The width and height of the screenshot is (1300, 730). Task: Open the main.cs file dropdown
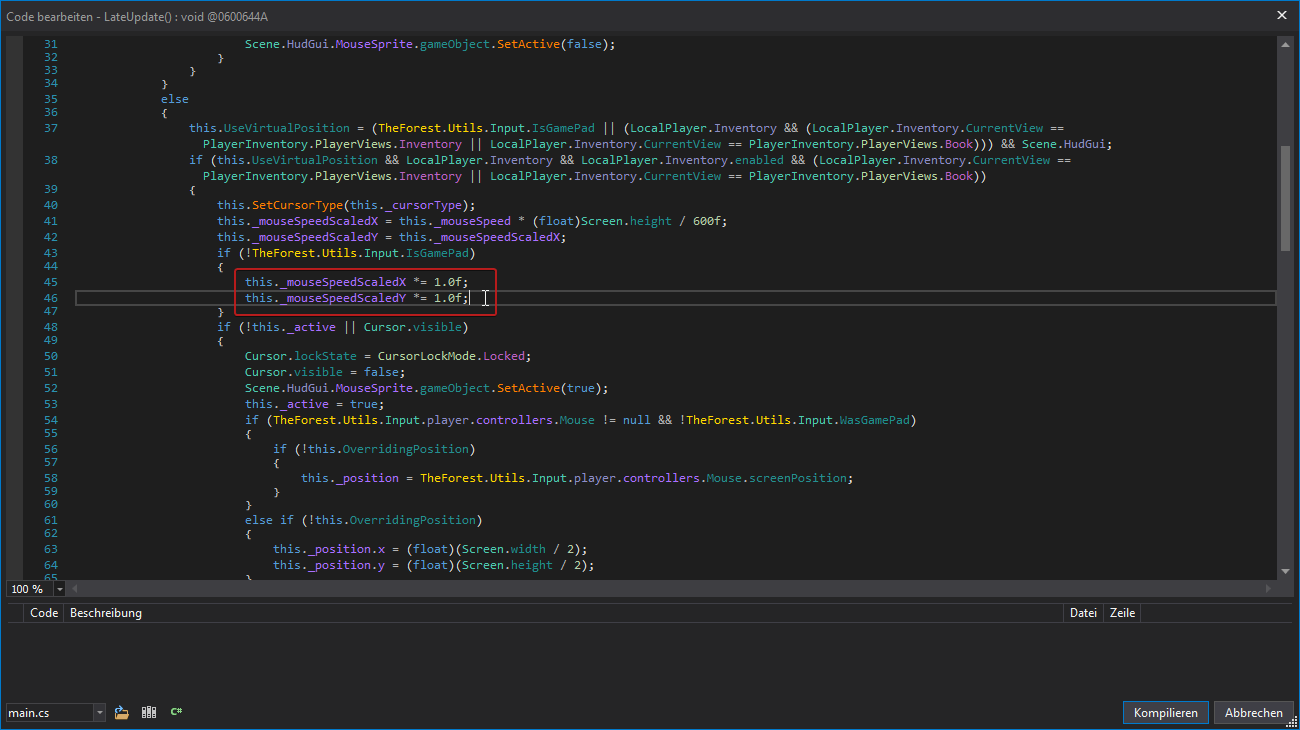pos(99,713)
